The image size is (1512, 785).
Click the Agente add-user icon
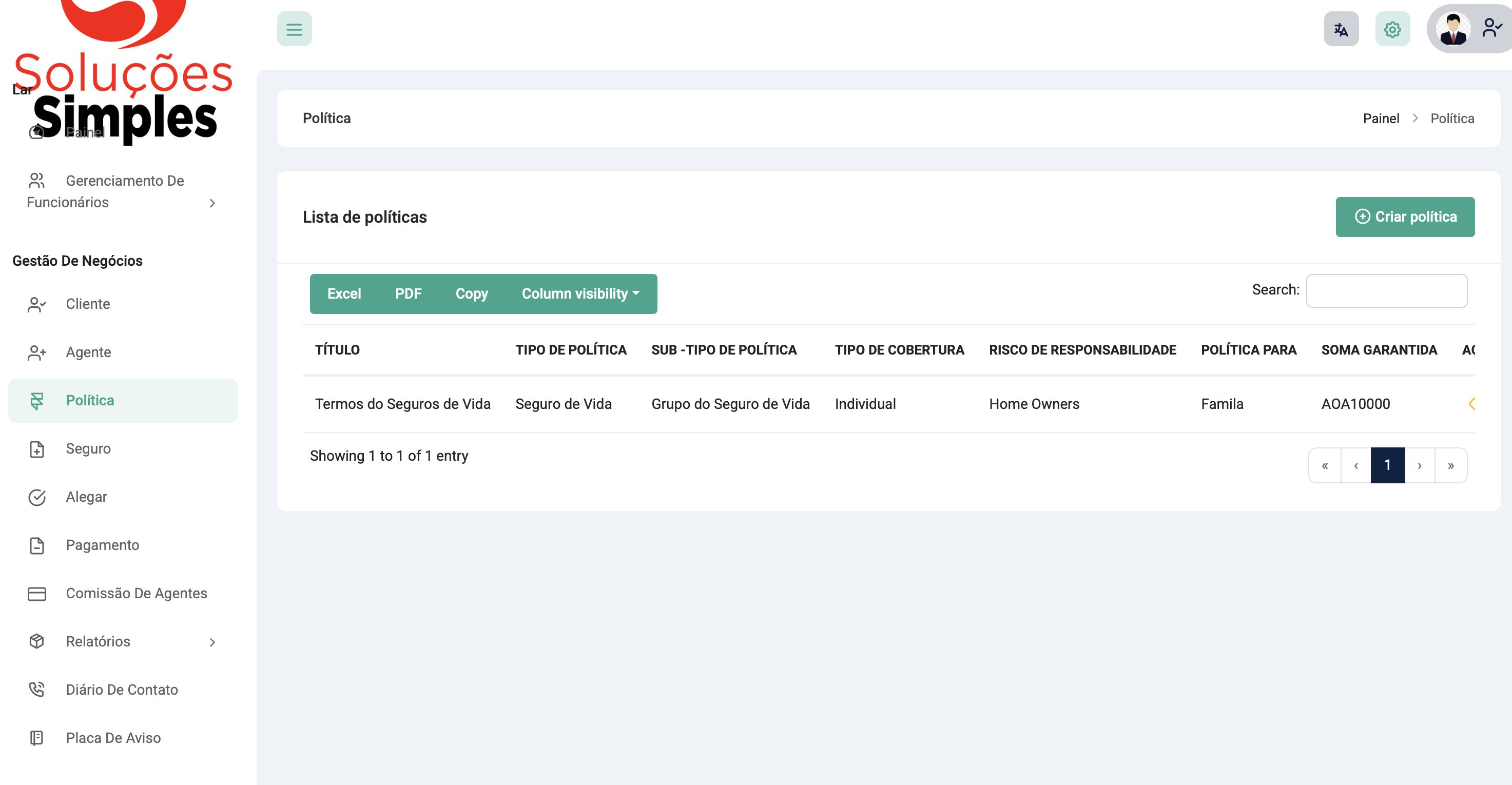tap(36, 352)
